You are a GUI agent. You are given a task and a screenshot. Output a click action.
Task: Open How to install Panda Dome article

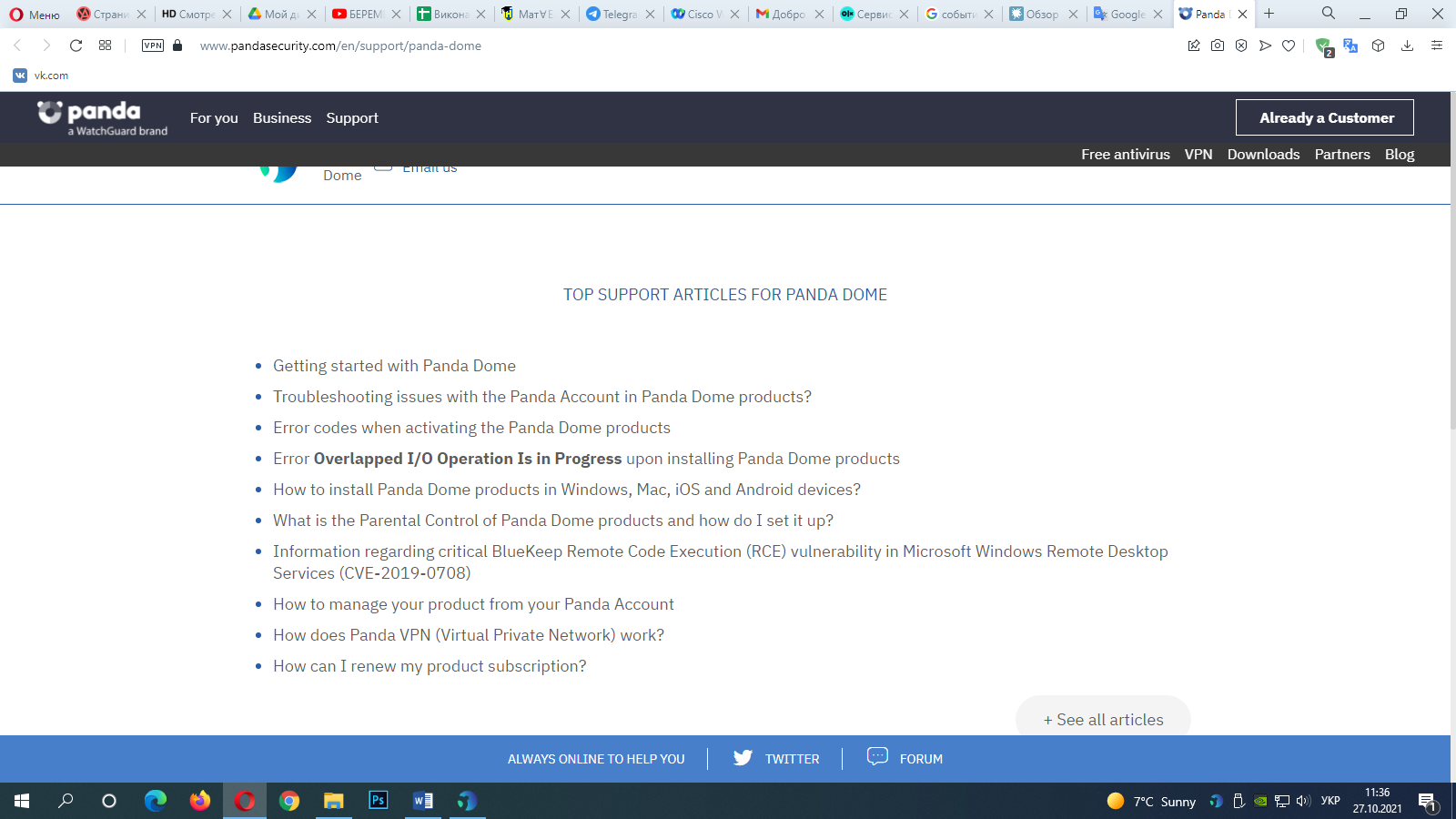(x=567, y=490)
